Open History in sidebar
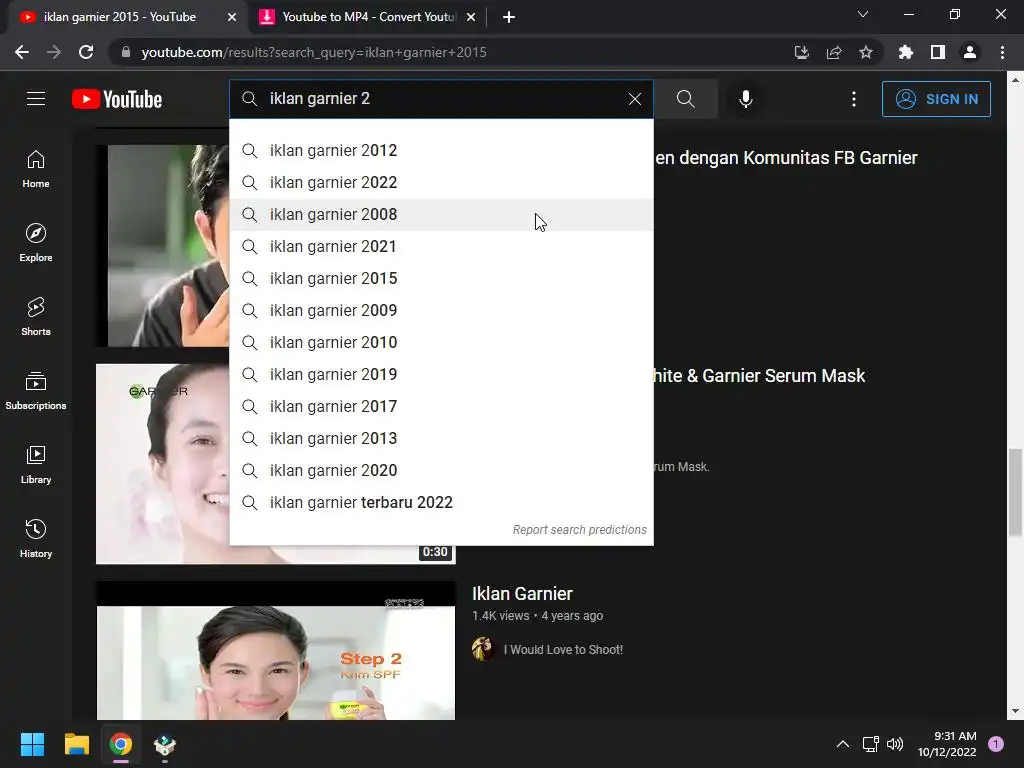This screenshot has height=768, width=1024. point(36,539)
